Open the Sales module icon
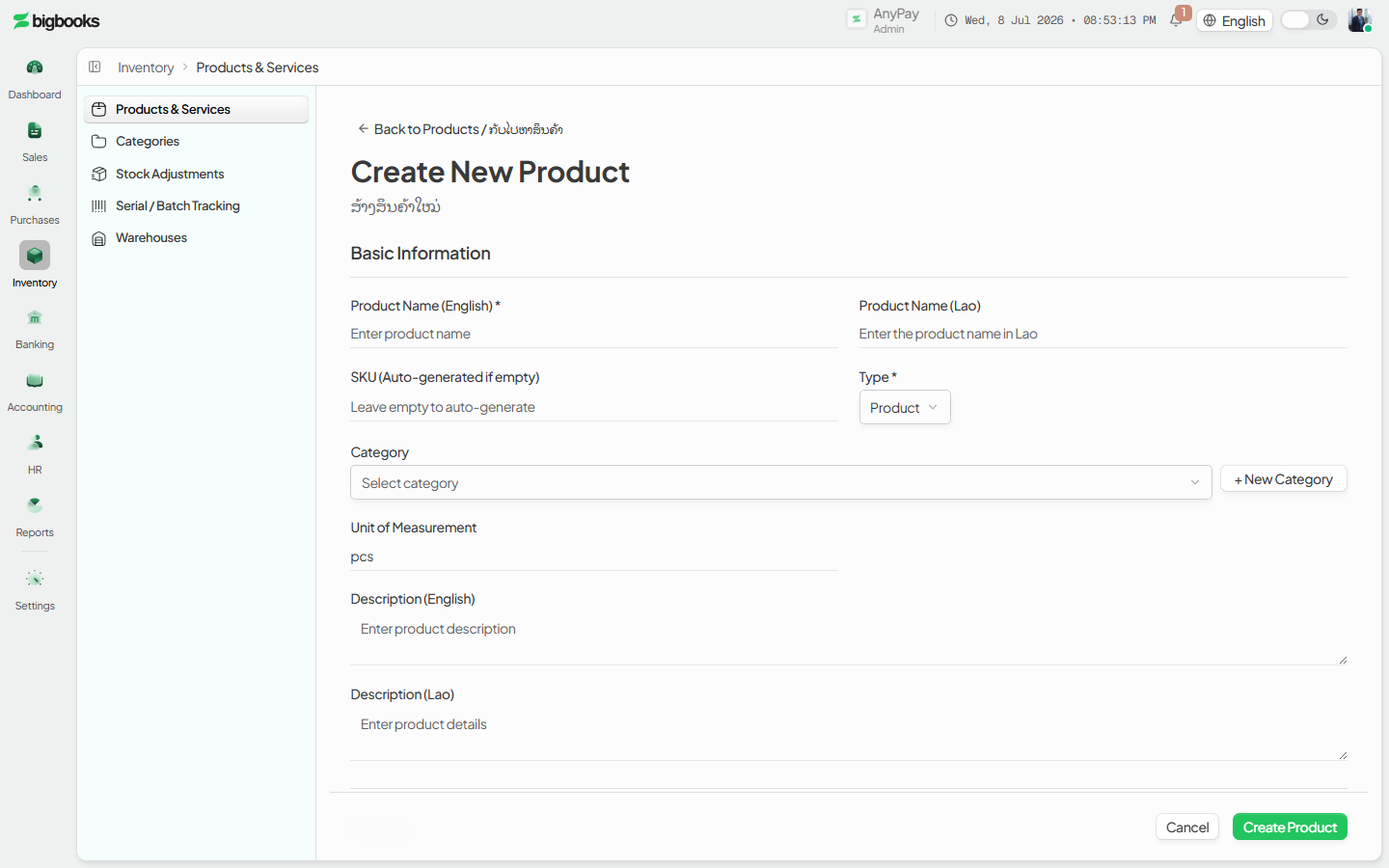Image resolution: width=1389 pixels, height=868 pixels. pos(35,130)
